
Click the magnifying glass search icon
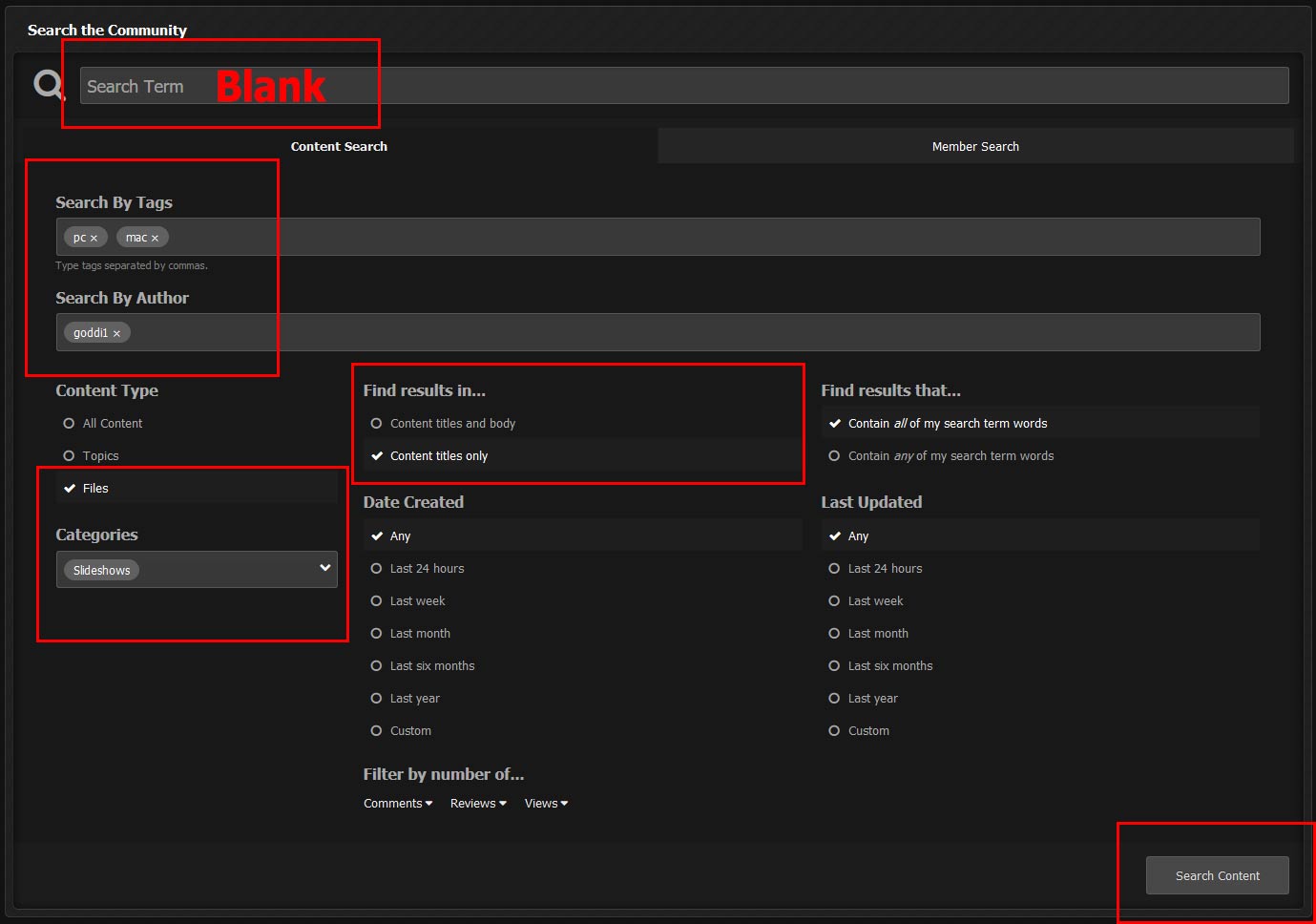coord(48,85)
